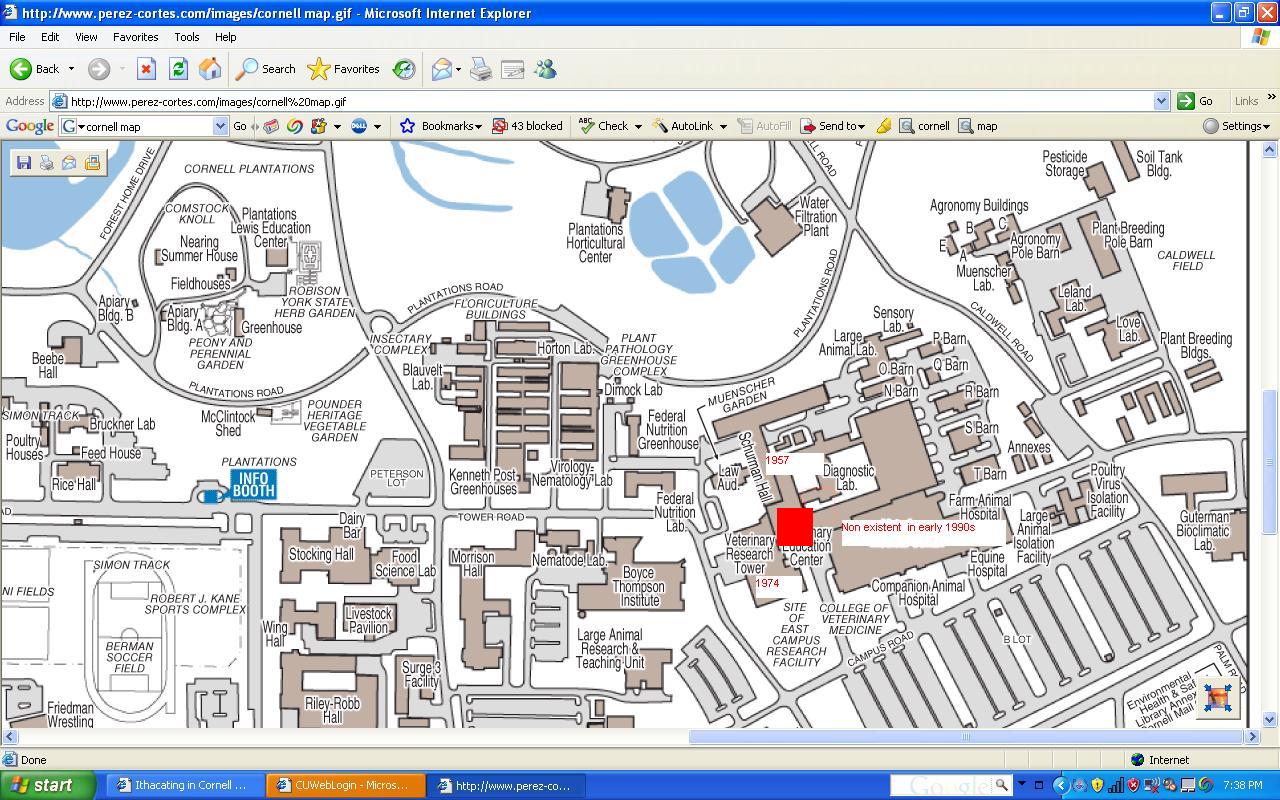Open the Tools menu
Screen dimensions: 1280x800
(x=187, y=37)
